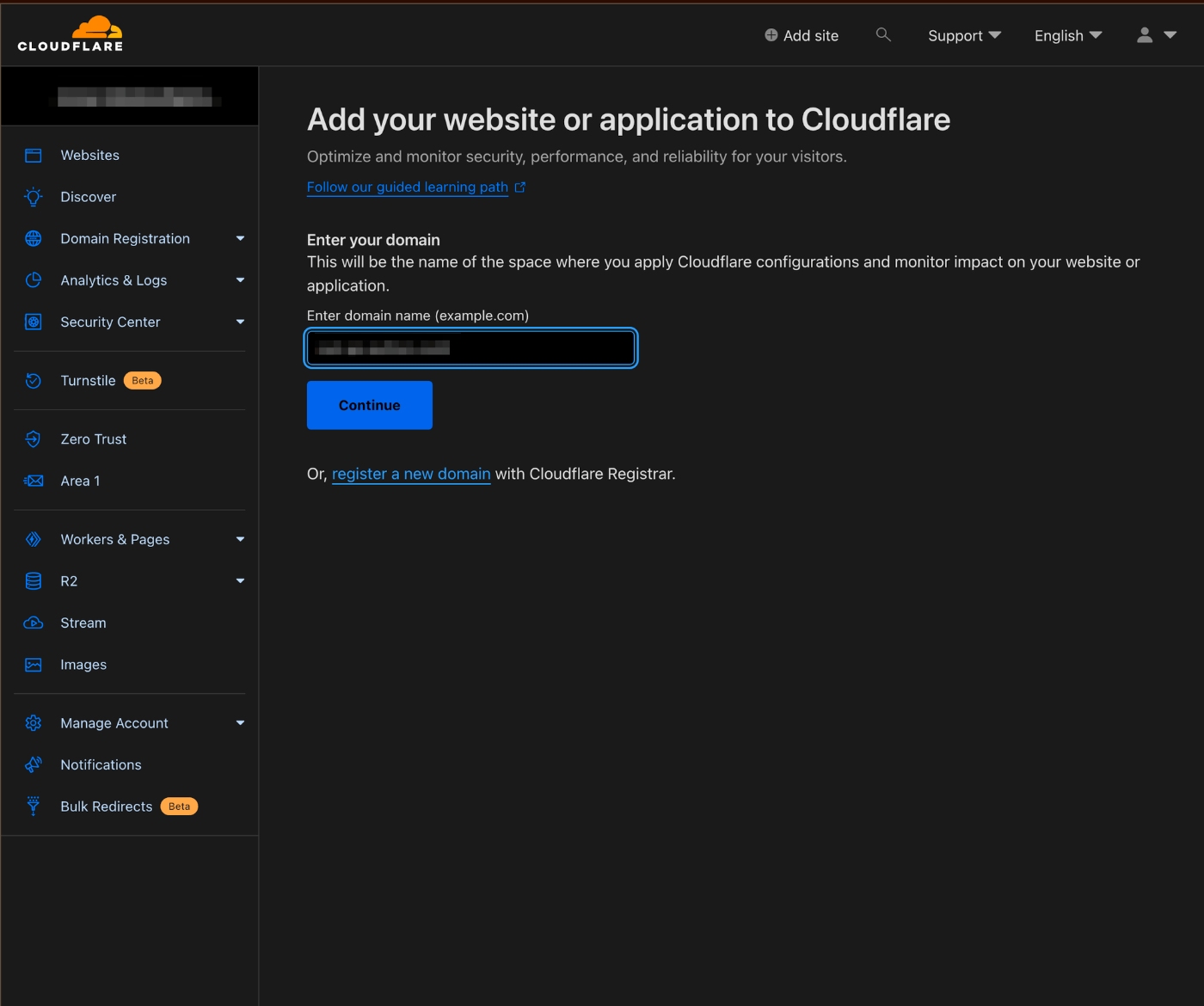Click the Analytics & Logs chart icon
Viewport: 1204px width, 1006px height.
(x=34, y=280)
